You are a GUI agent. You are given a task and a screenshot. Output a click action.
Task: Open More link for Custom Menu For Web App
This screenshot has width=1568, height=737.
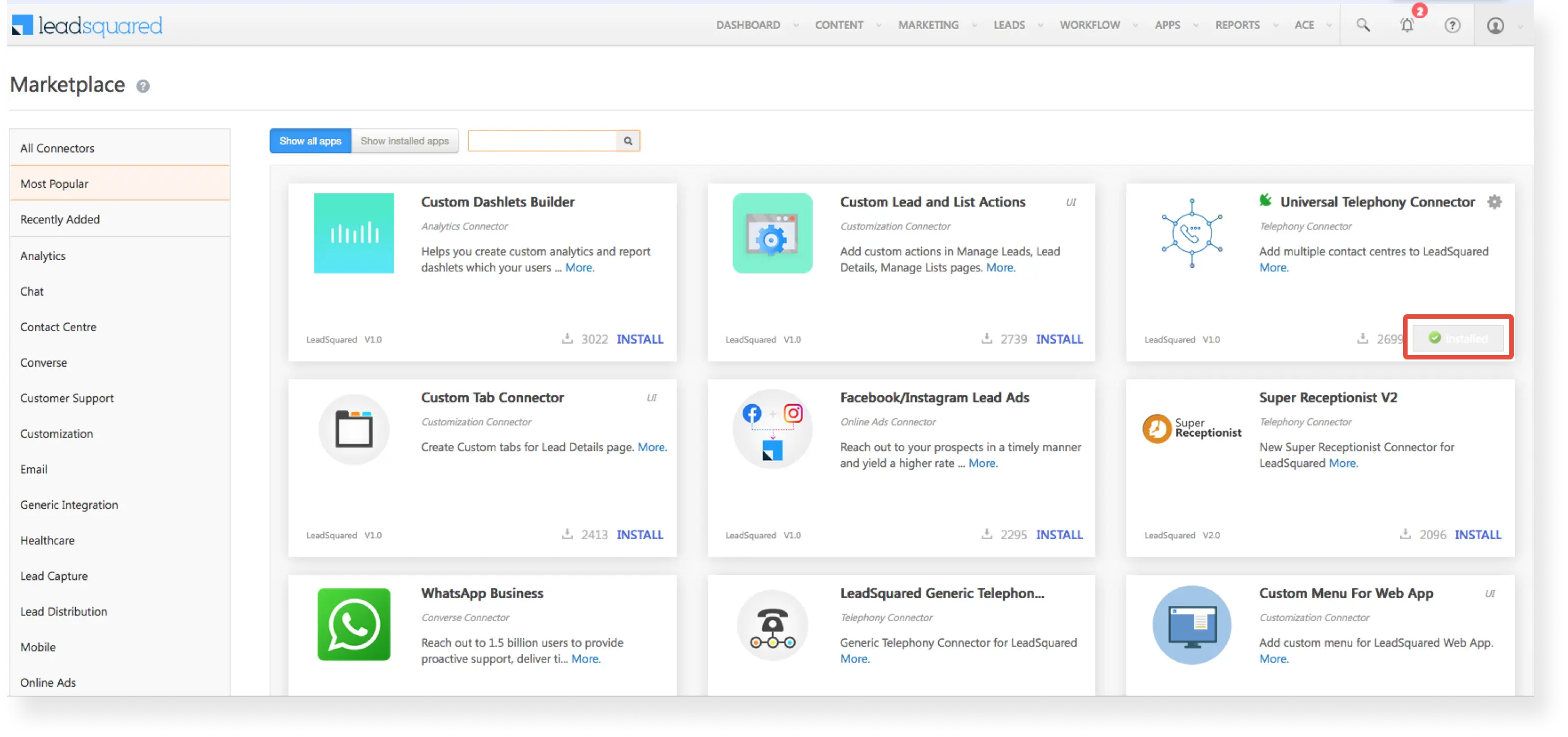pyautogui.click(x=1274, y=659)
